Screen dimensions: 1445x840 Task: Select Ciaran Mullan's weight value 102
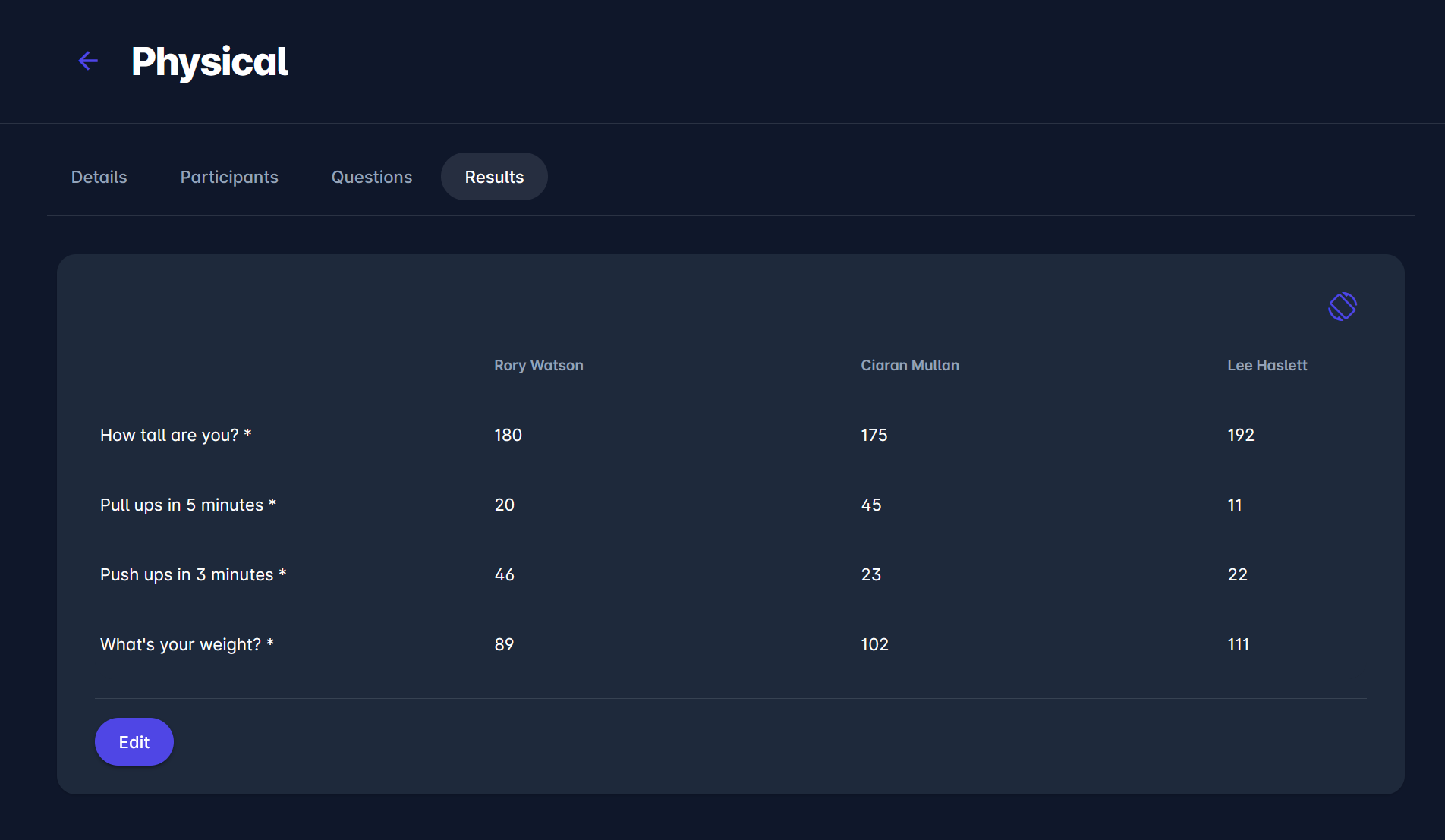click(x=874, y=644)
